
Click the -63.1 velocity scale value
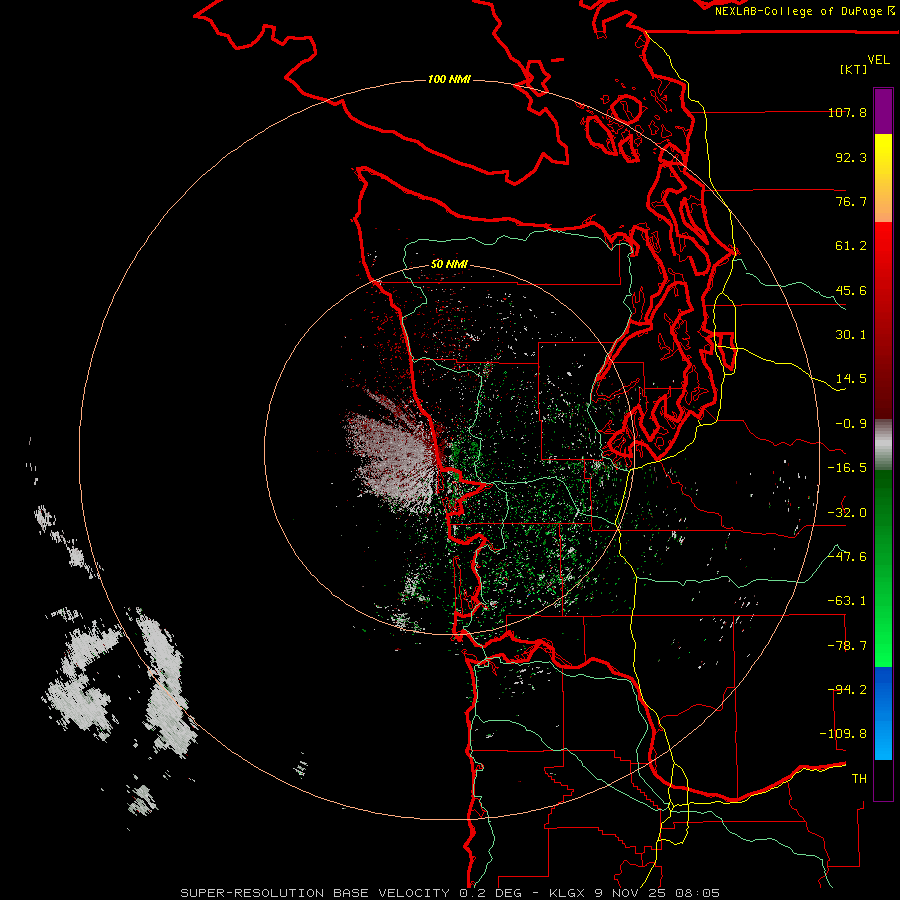(x=847, y=601)
